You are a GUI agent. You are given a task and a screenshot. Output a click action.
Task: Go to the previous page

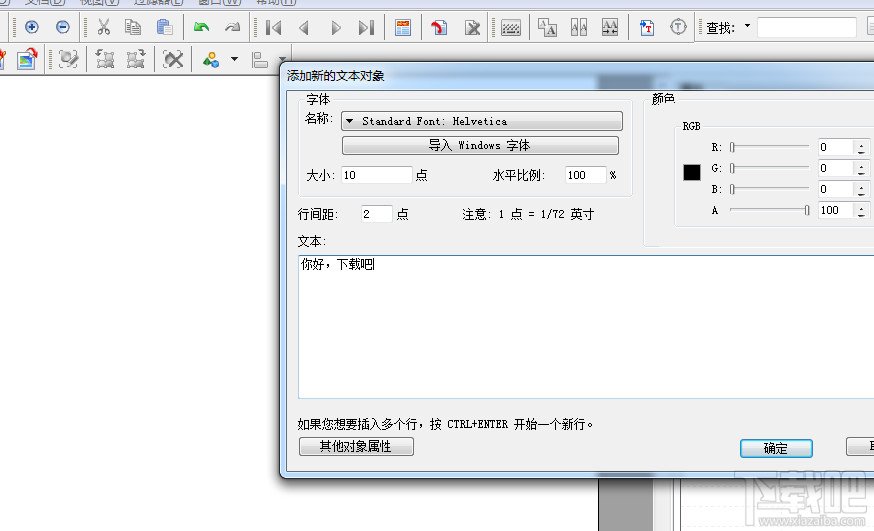304,27
